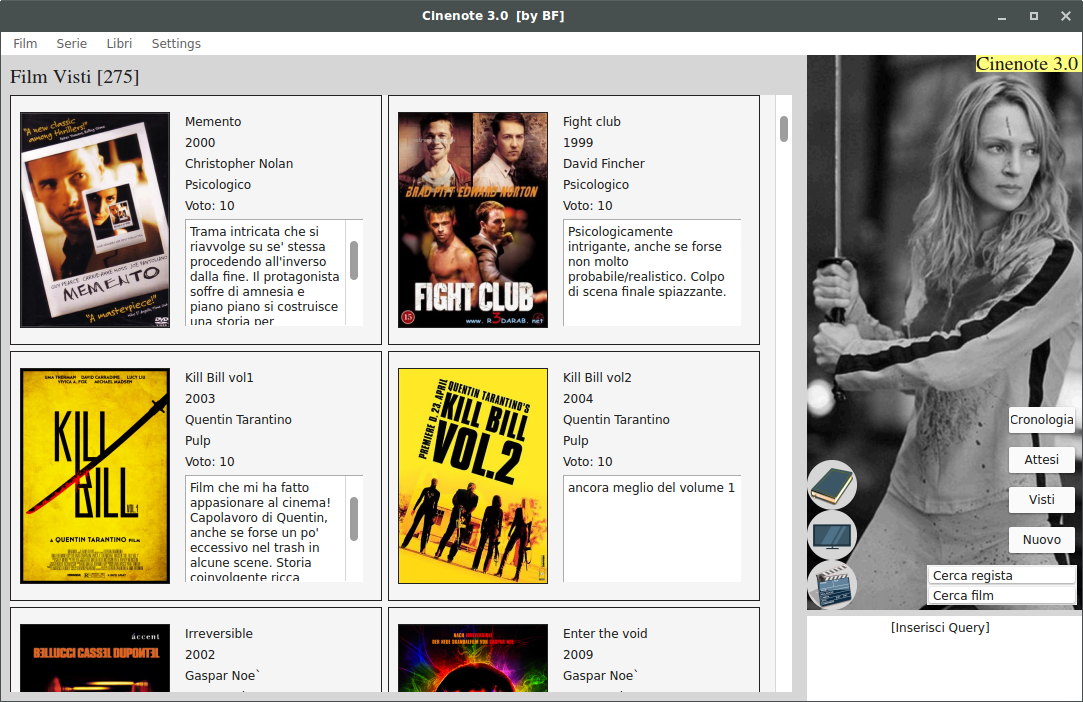
Task: Click the 'Memento' title text
Action: coord(213,122)
